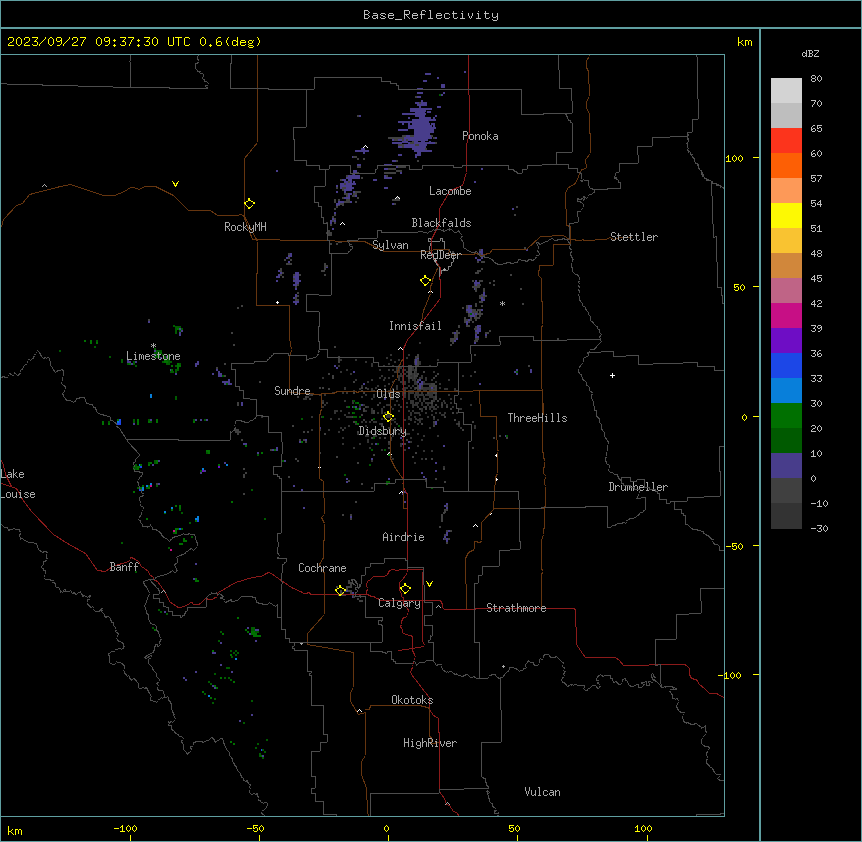Click the Airdrie city label
862x842 pixels.
tap(403, 537)
